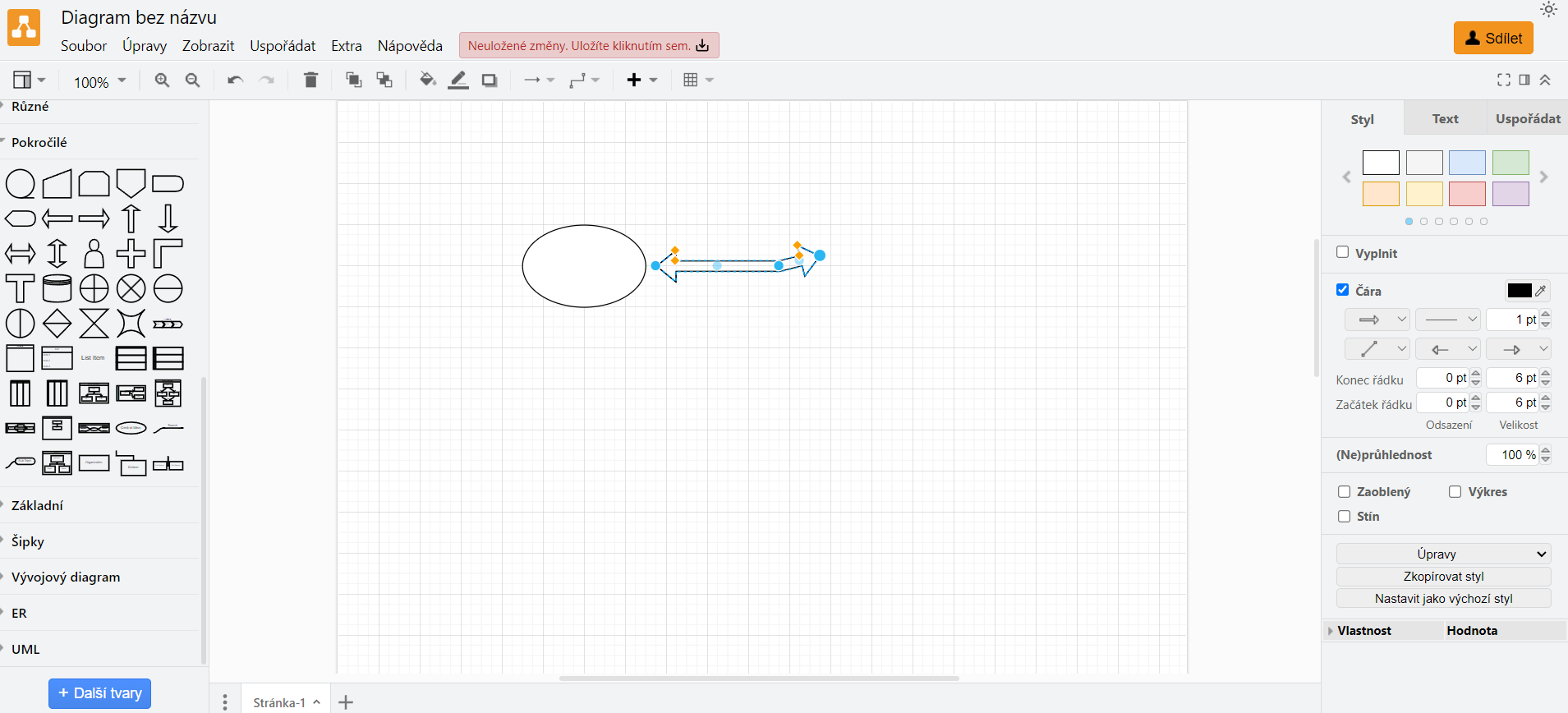Switch to the Text tab
This screenshot has width=1568, height=713.
[1445, 119]
